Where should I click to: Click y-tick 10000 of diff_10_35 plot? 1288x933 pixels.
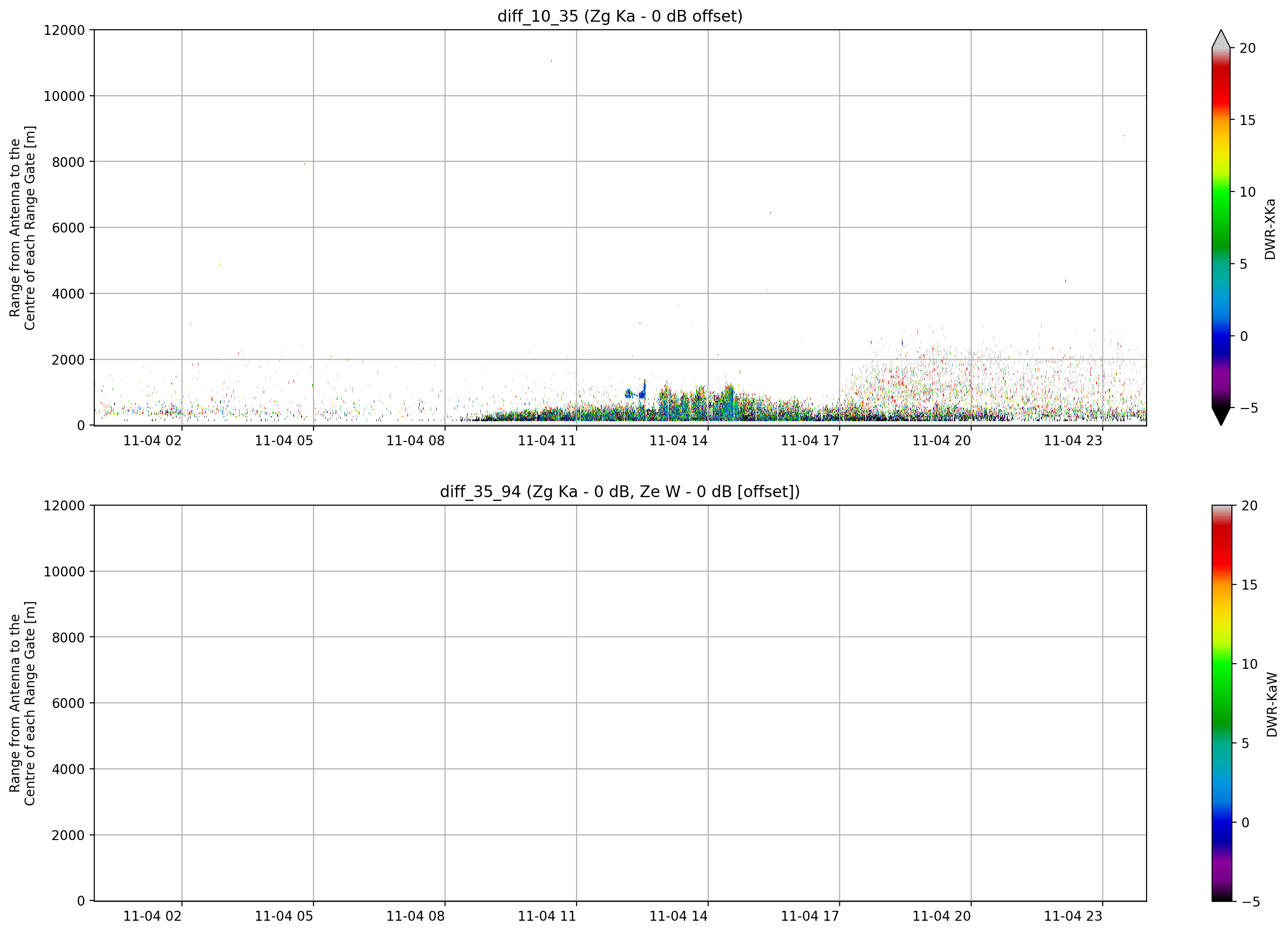click(64, 96)
